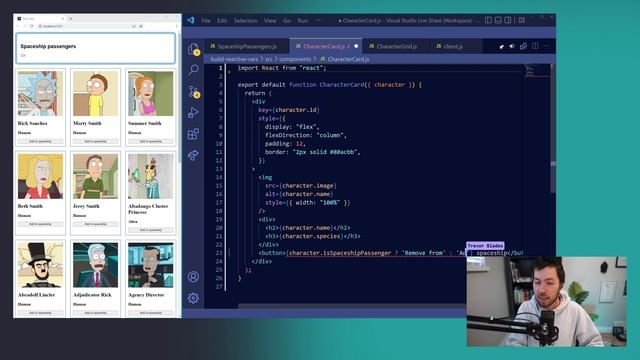This screenshot has height=360, width=640.
Task: Click build-reactive-vars in breadcrumb
Action: pyautogui.click(x=234, y=59)
